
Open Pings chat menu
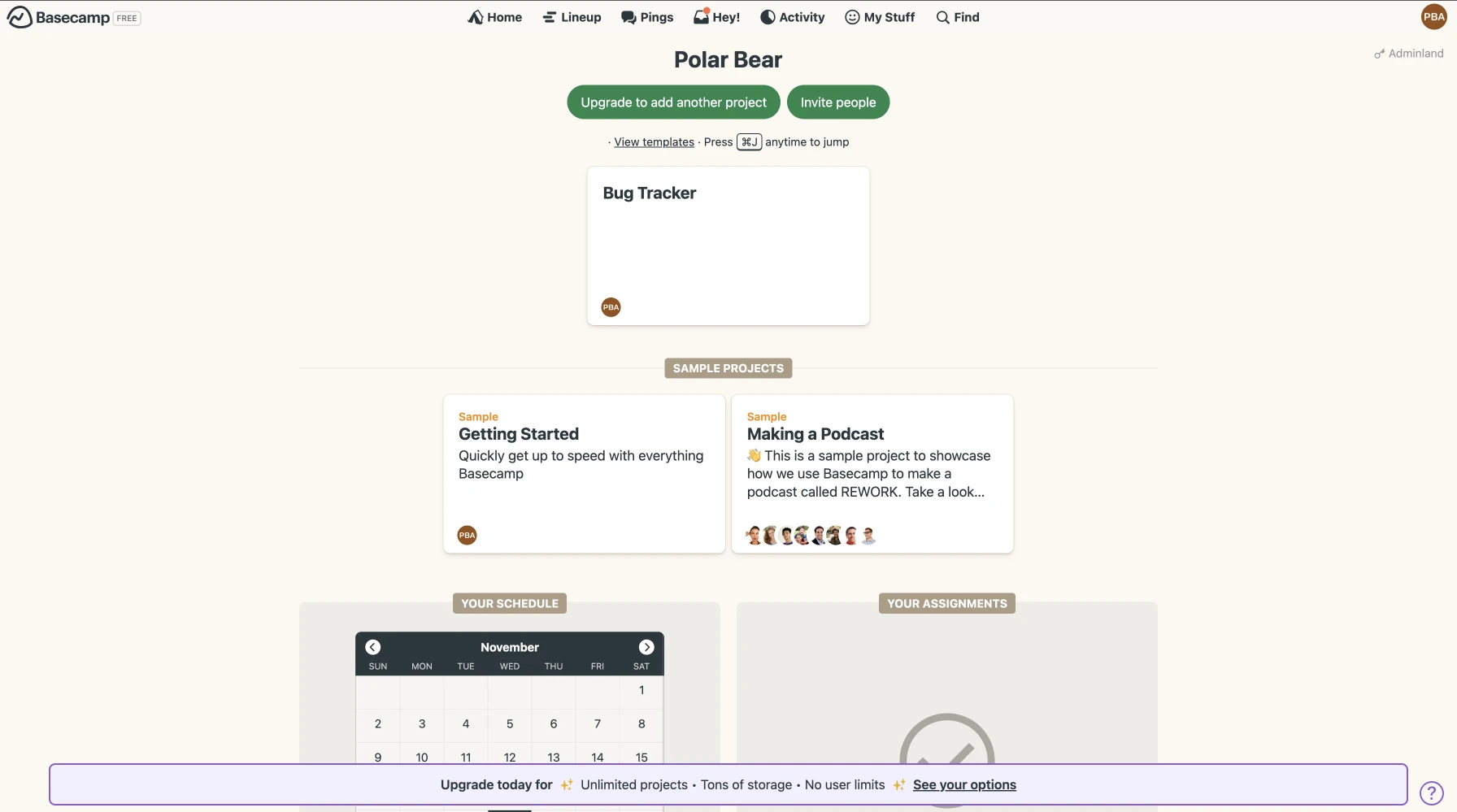pos(647,17)
